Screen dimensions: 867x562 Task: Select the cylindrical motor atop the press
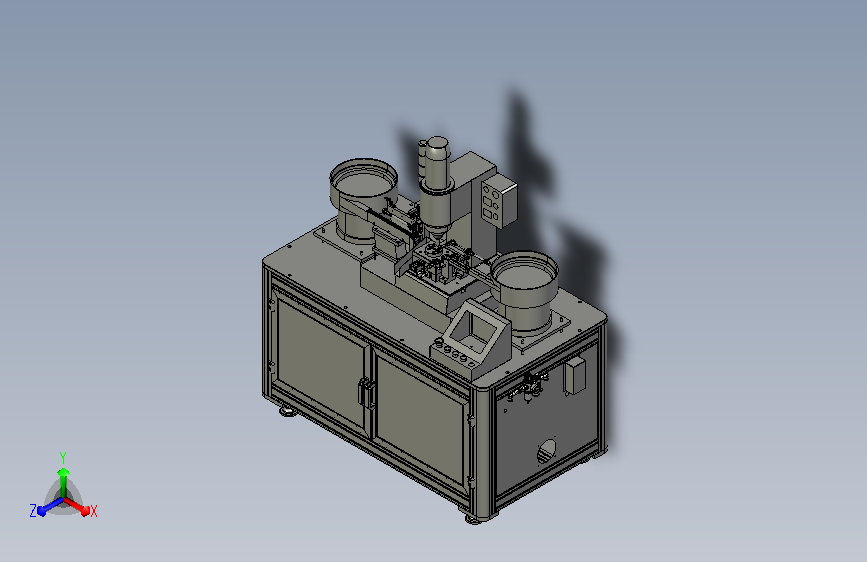coord(435,165)
